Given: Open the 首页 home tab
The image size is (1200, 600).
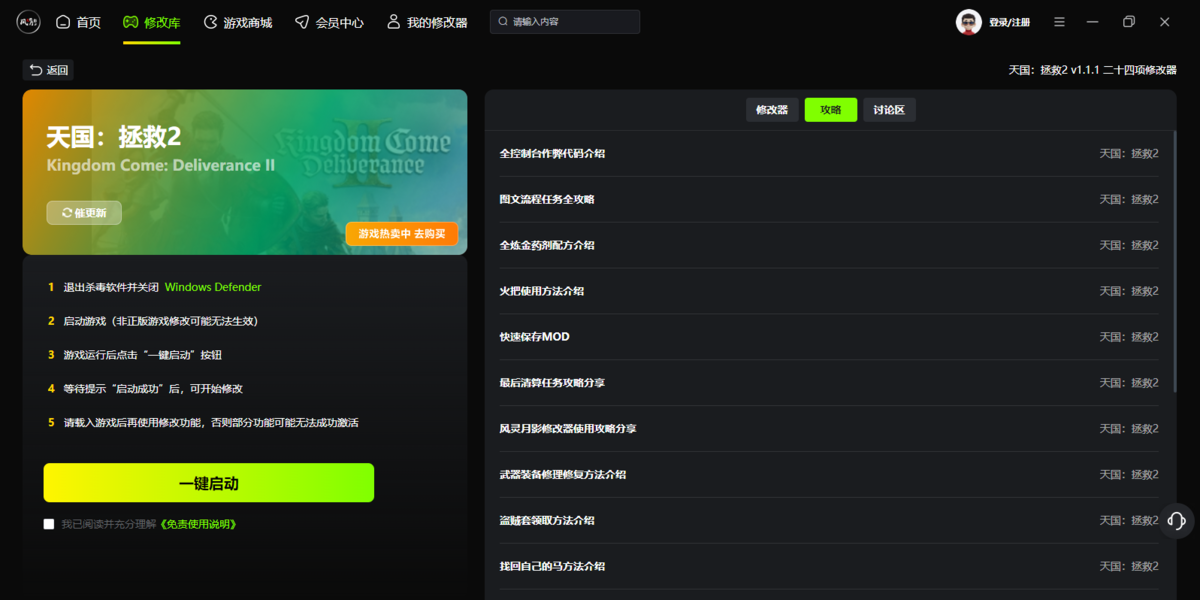Looking at the screenshot, I should coord(78,22).
